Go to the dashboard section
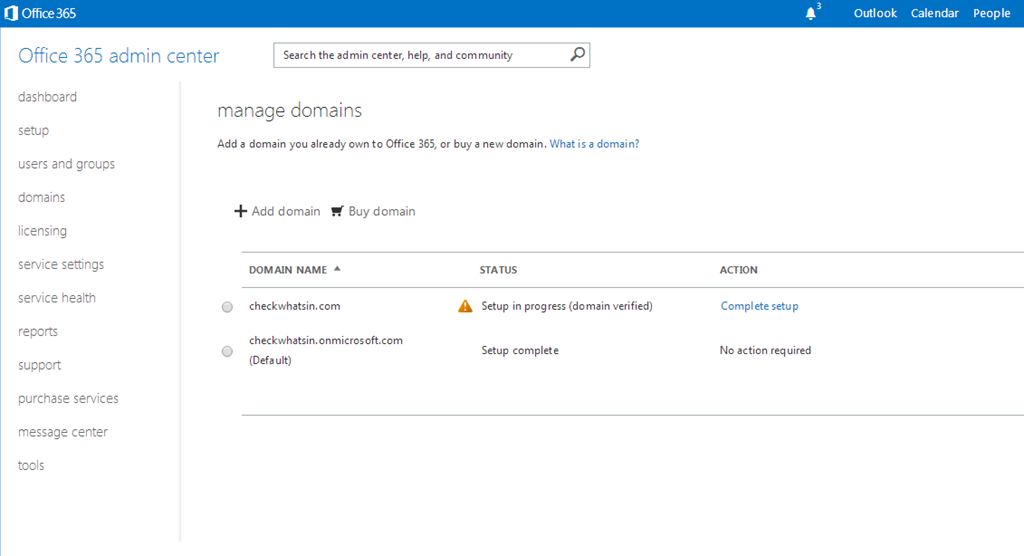Screen dimensions: 1024x556 pos(47,97)
